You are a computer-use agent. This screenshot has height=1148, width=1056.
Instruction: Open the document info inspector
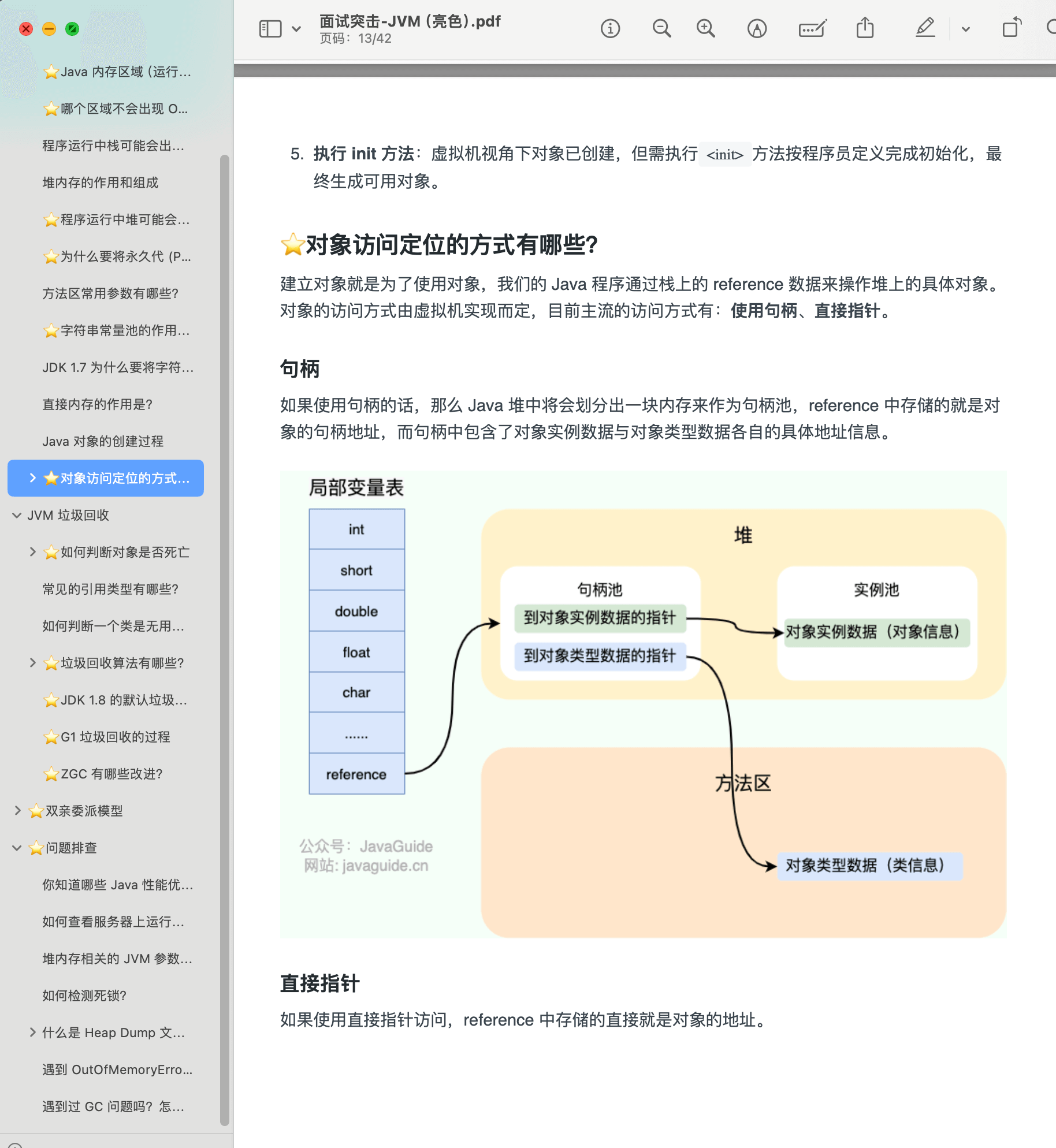click(x=610, y=28)
